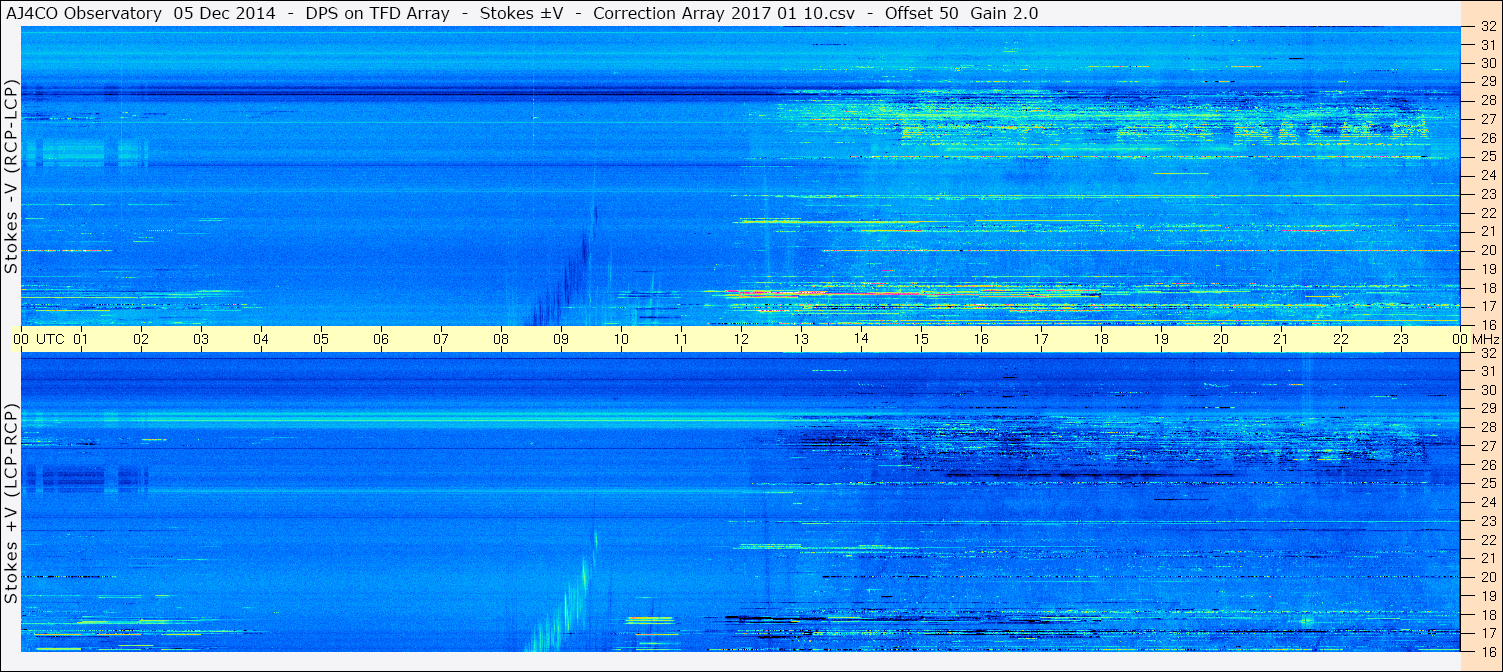Screen dimensions: 1503x672
Task: Pick the 26 MHz label of the upper panel
Action: (x=1487, y=138)
